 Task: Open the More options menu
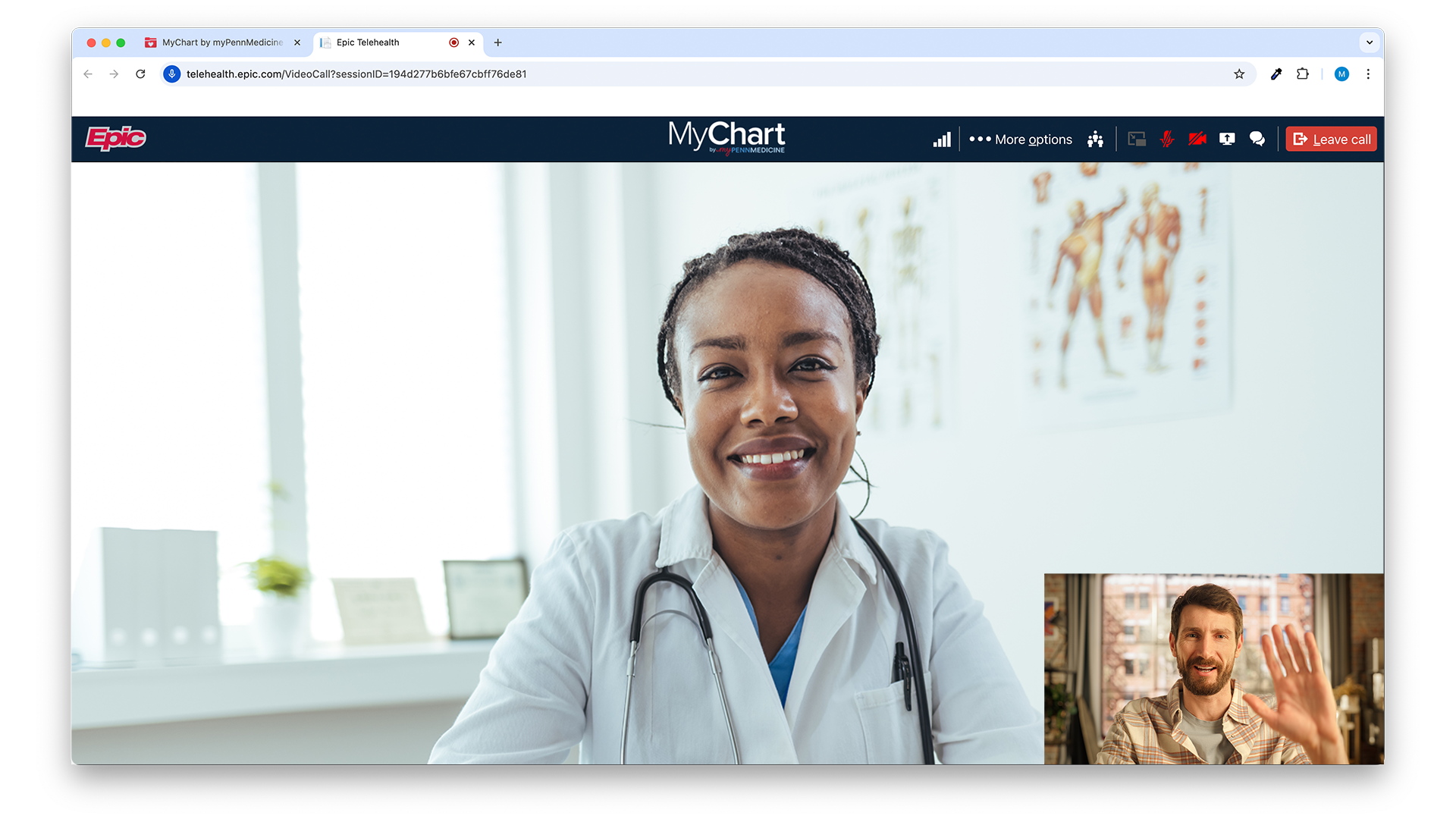(x=1021, y=140)
